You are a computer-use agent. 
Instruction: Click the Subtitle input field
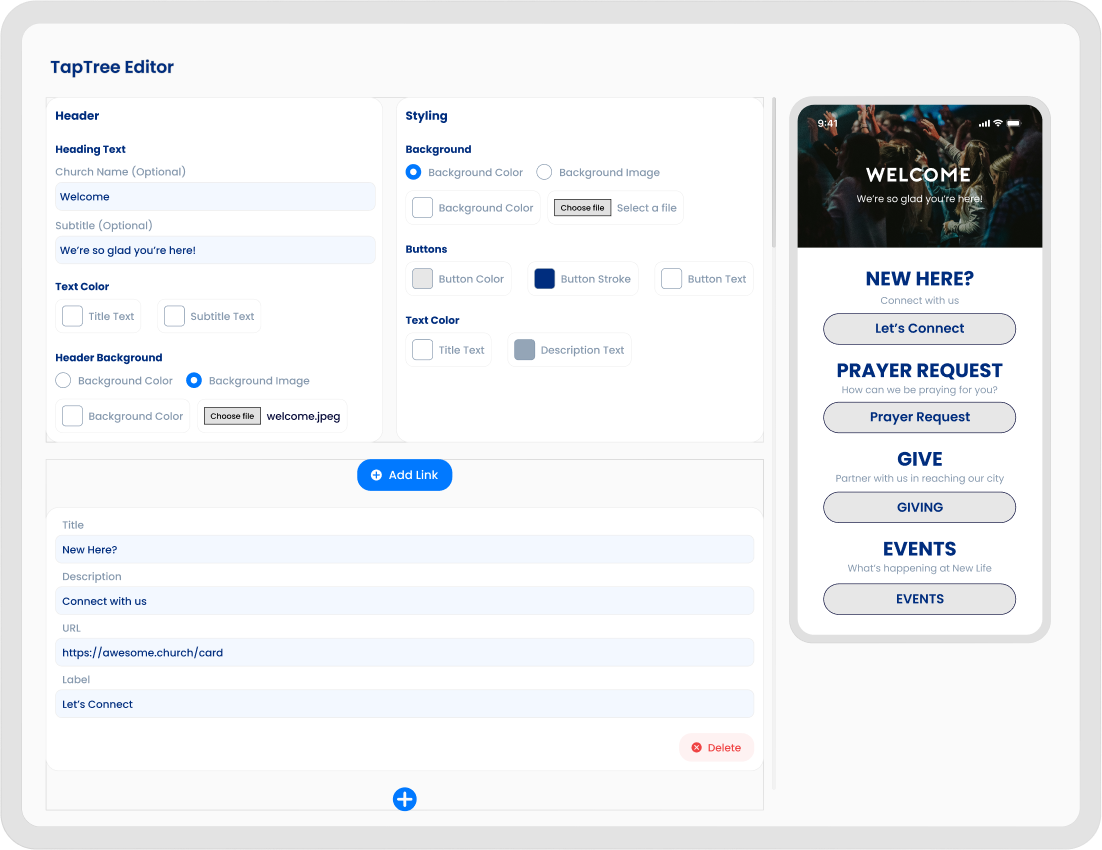tap(215, 250)
